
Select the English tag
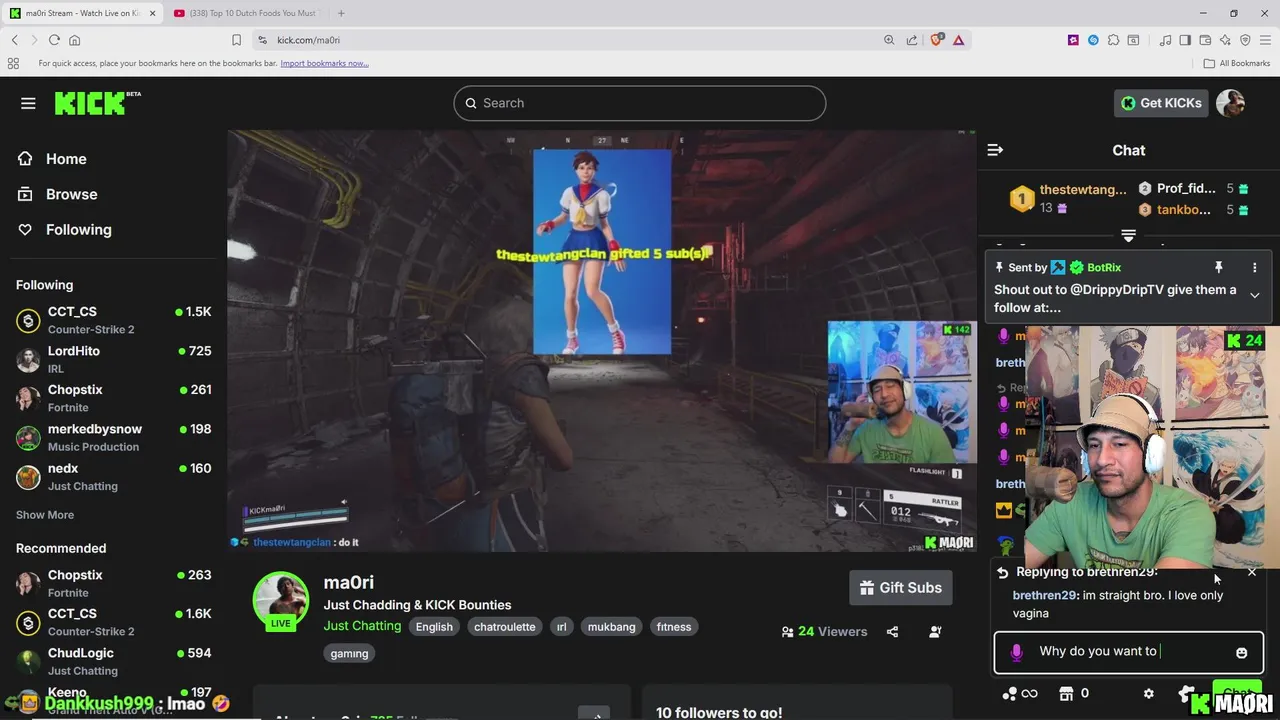(434, 627)
